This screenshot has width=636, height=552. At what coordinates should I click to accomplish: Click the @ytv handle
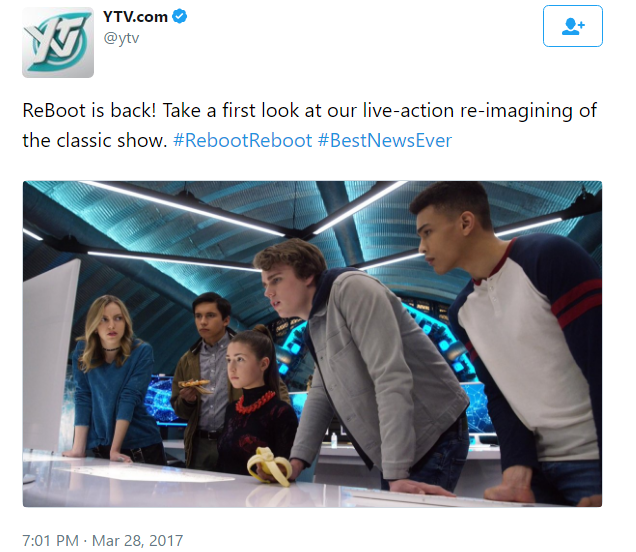pos(121,38)
